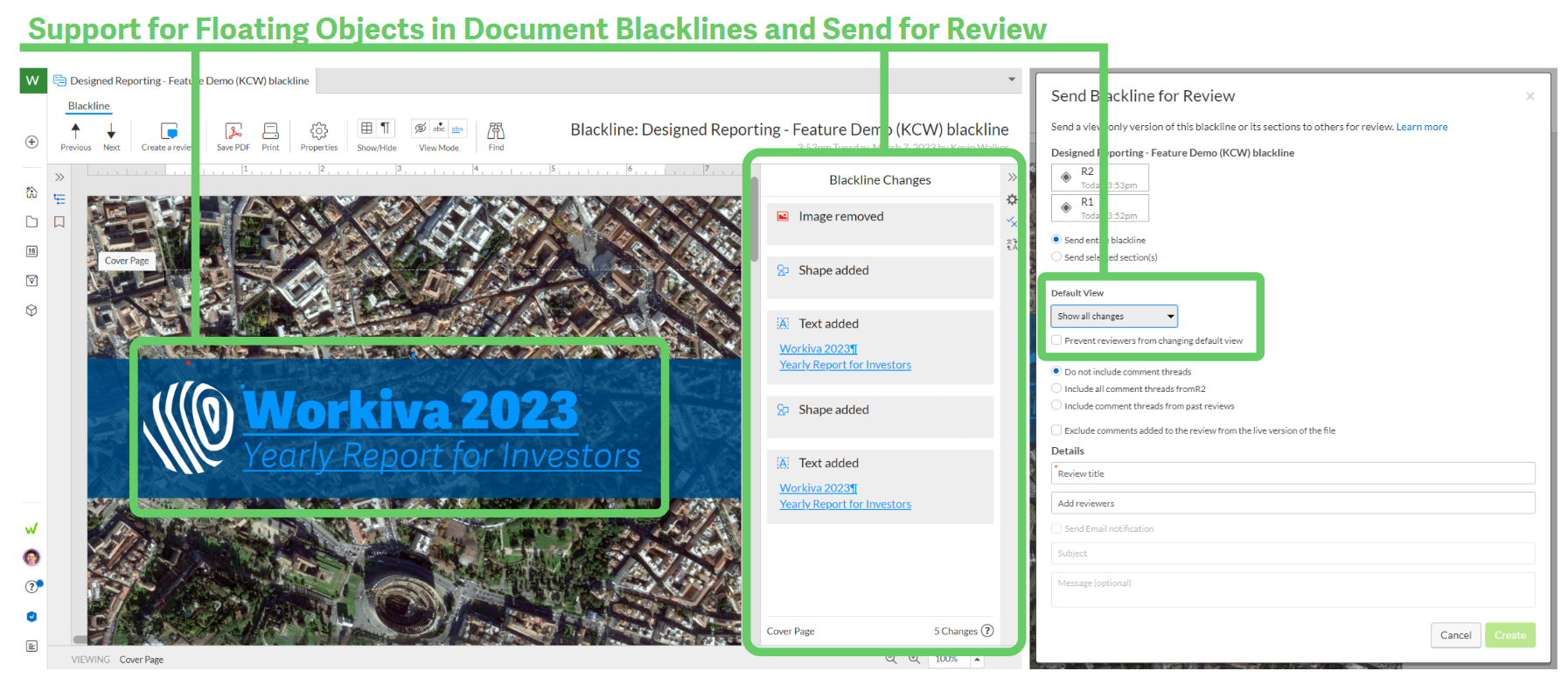Image resolution: width=1568 pixels, height=685 pixels.
Task: Open the Files folder icon in left rail
Action: (x=31, y=222)
